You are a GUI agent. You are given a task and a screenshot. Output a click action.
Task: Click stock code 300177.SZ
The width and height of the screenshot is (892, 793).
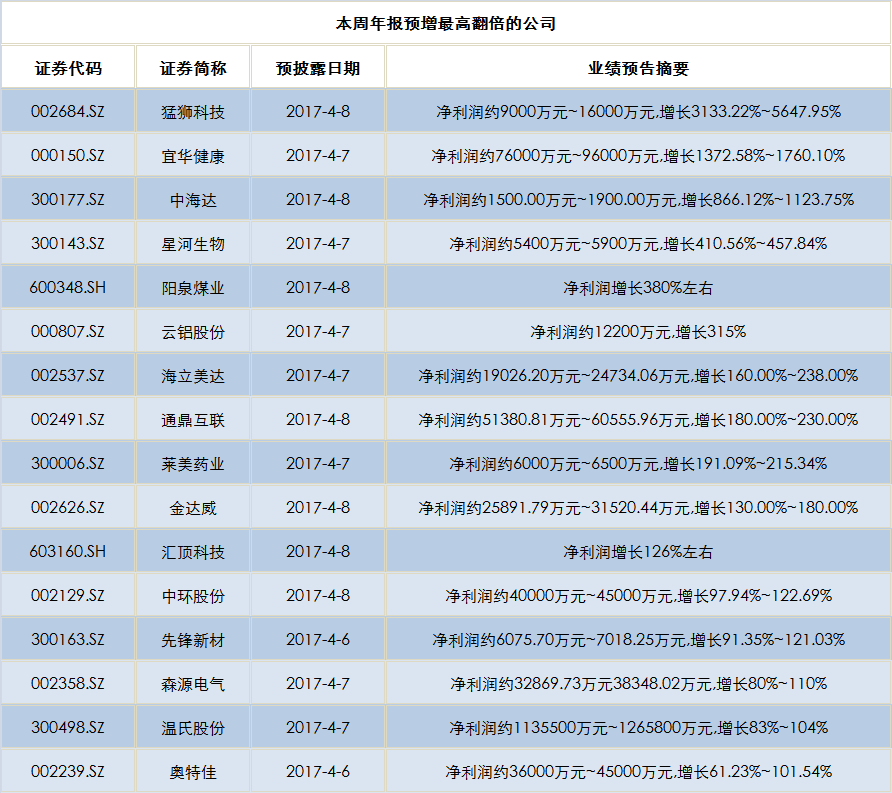68,200
